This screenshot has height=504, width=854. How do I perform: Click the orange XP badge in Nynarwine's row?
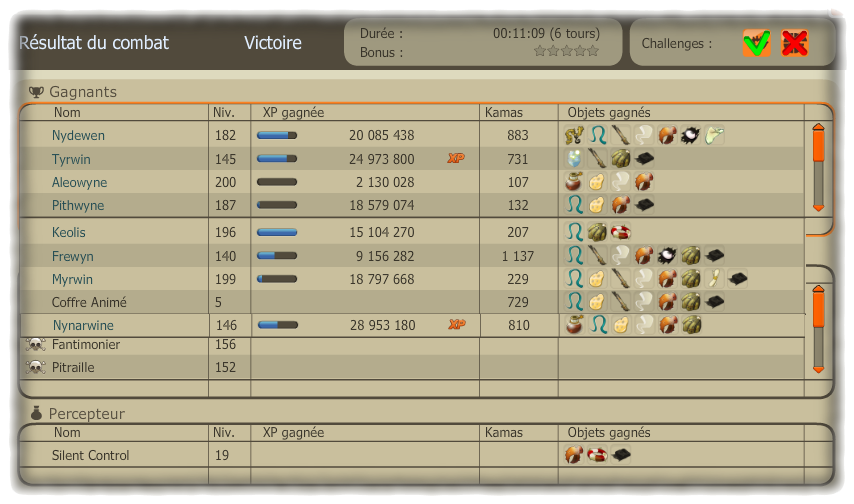pos(457,325)
